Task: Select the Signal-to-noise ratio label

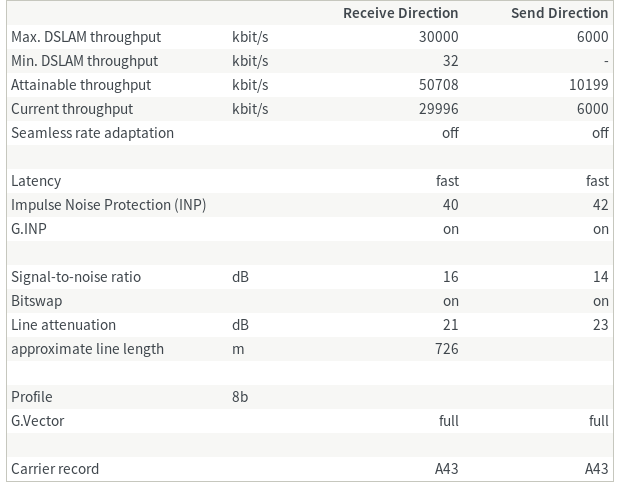Action: pyautogui.click(x=76, y=277)
